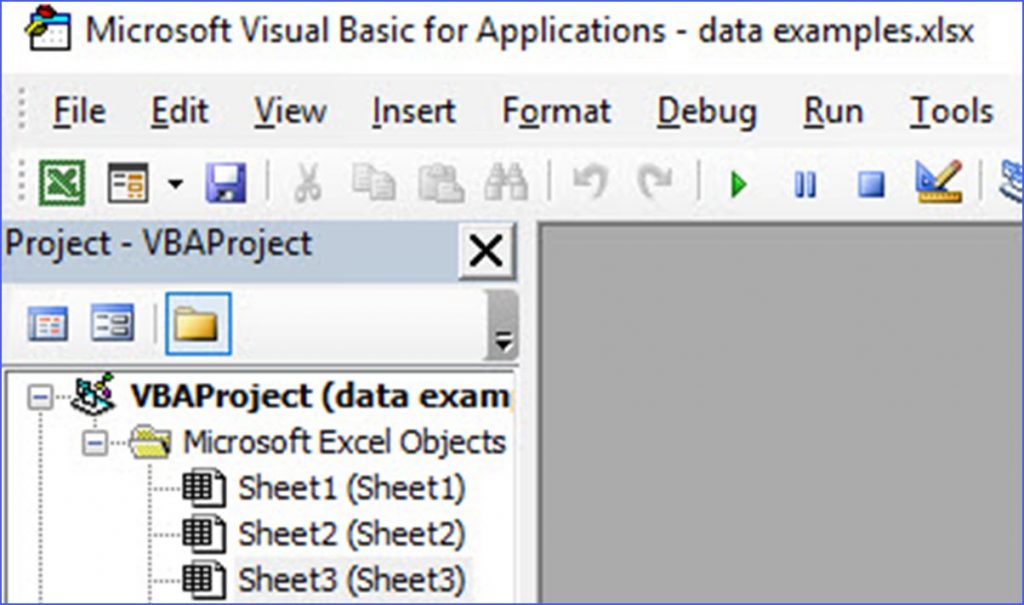Collapse the VBAProject tree node

click(40, 397)
